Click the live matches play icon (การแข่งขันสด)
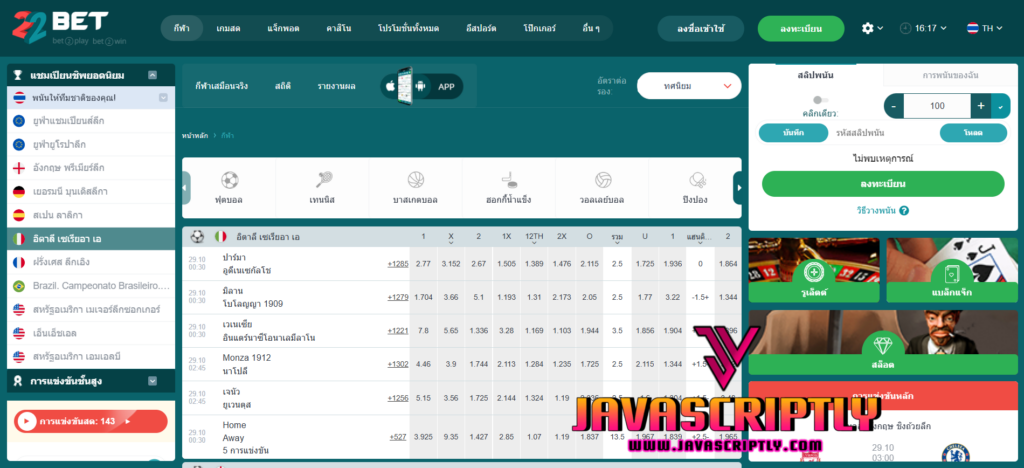 (26, 422)
